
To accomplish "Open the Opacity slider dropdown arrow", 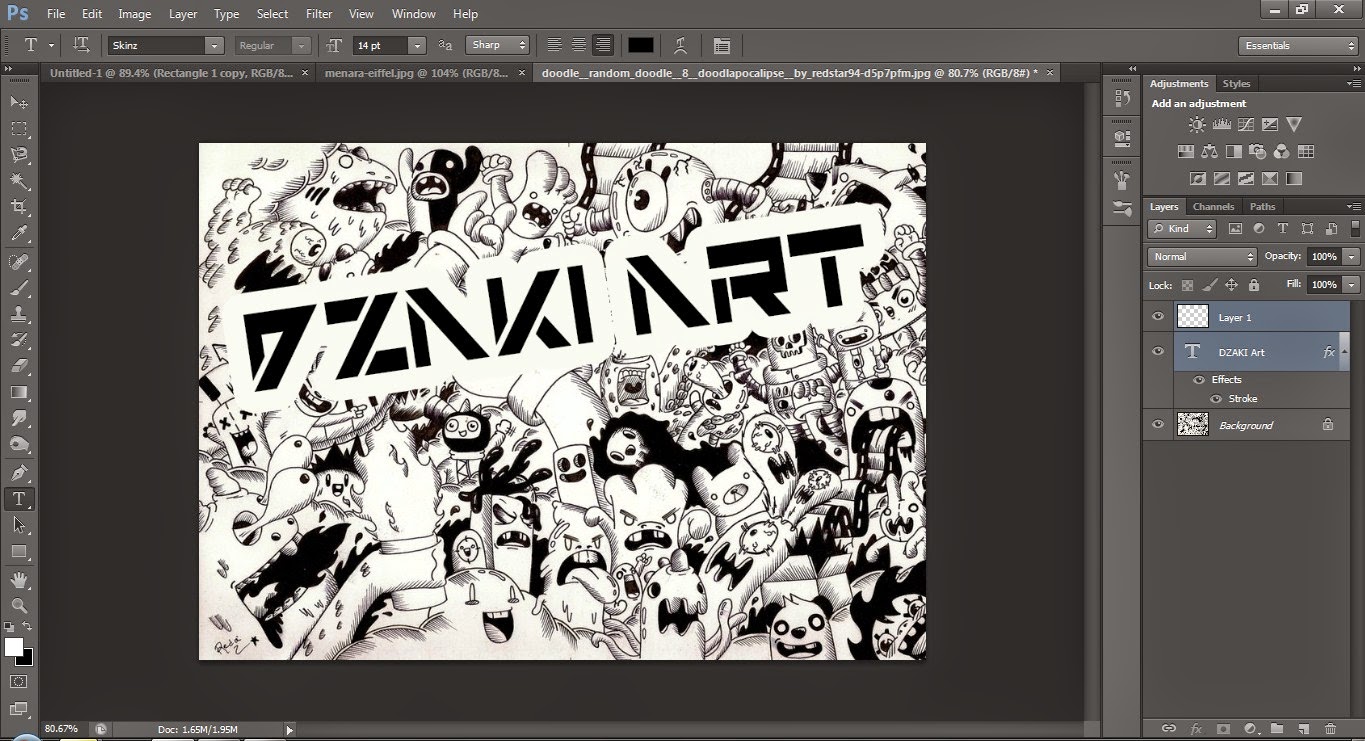I will [1352, 257].
